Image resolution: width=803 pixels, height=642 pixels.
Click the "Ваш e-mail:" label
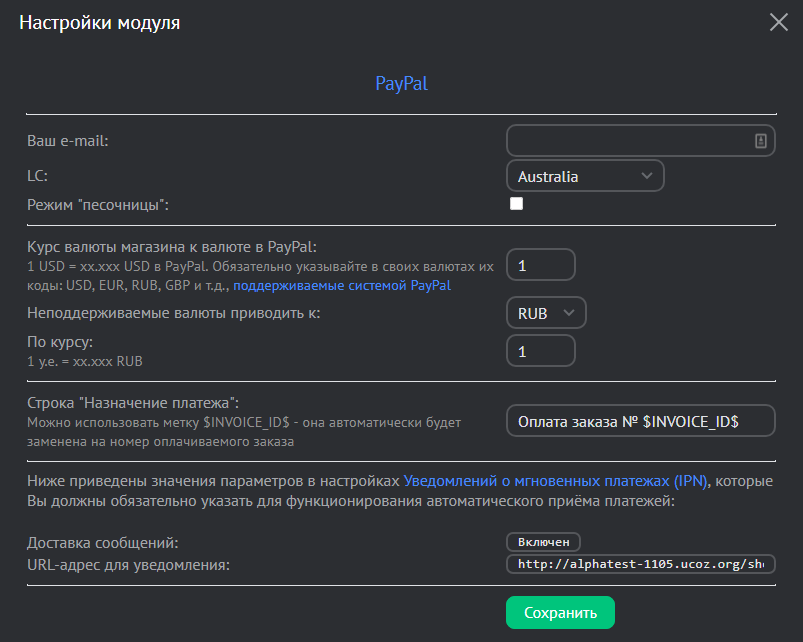tap(67, 141)
